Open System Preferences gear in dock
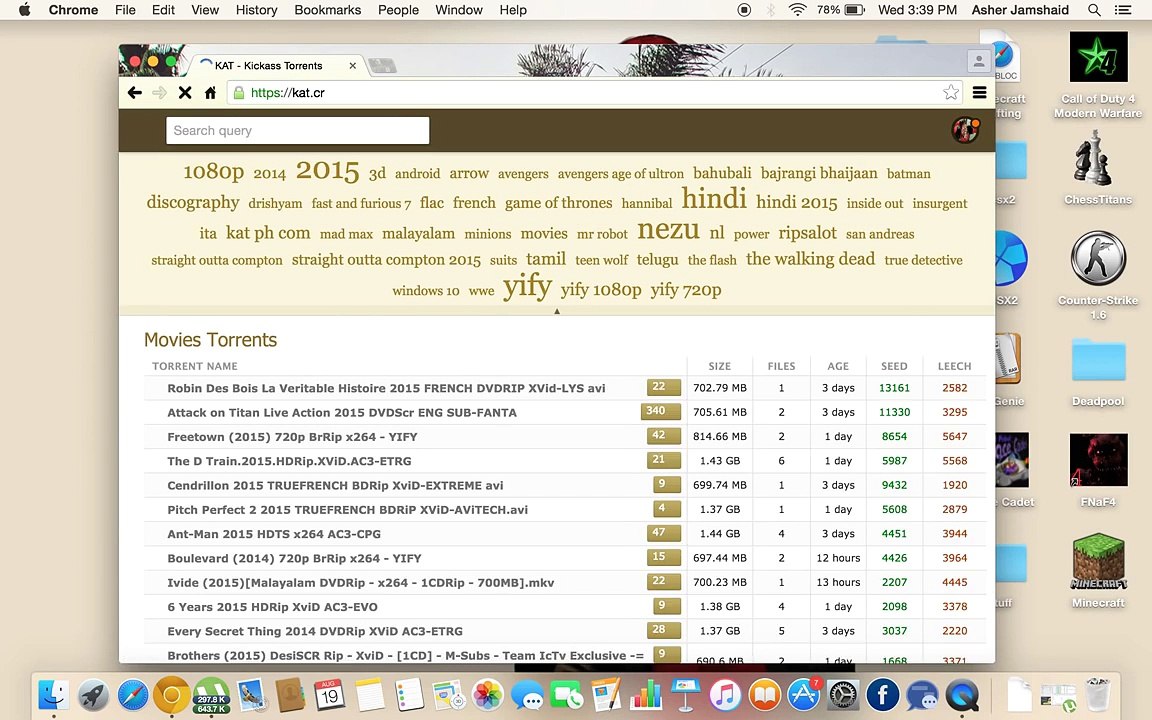 point(843,694)
